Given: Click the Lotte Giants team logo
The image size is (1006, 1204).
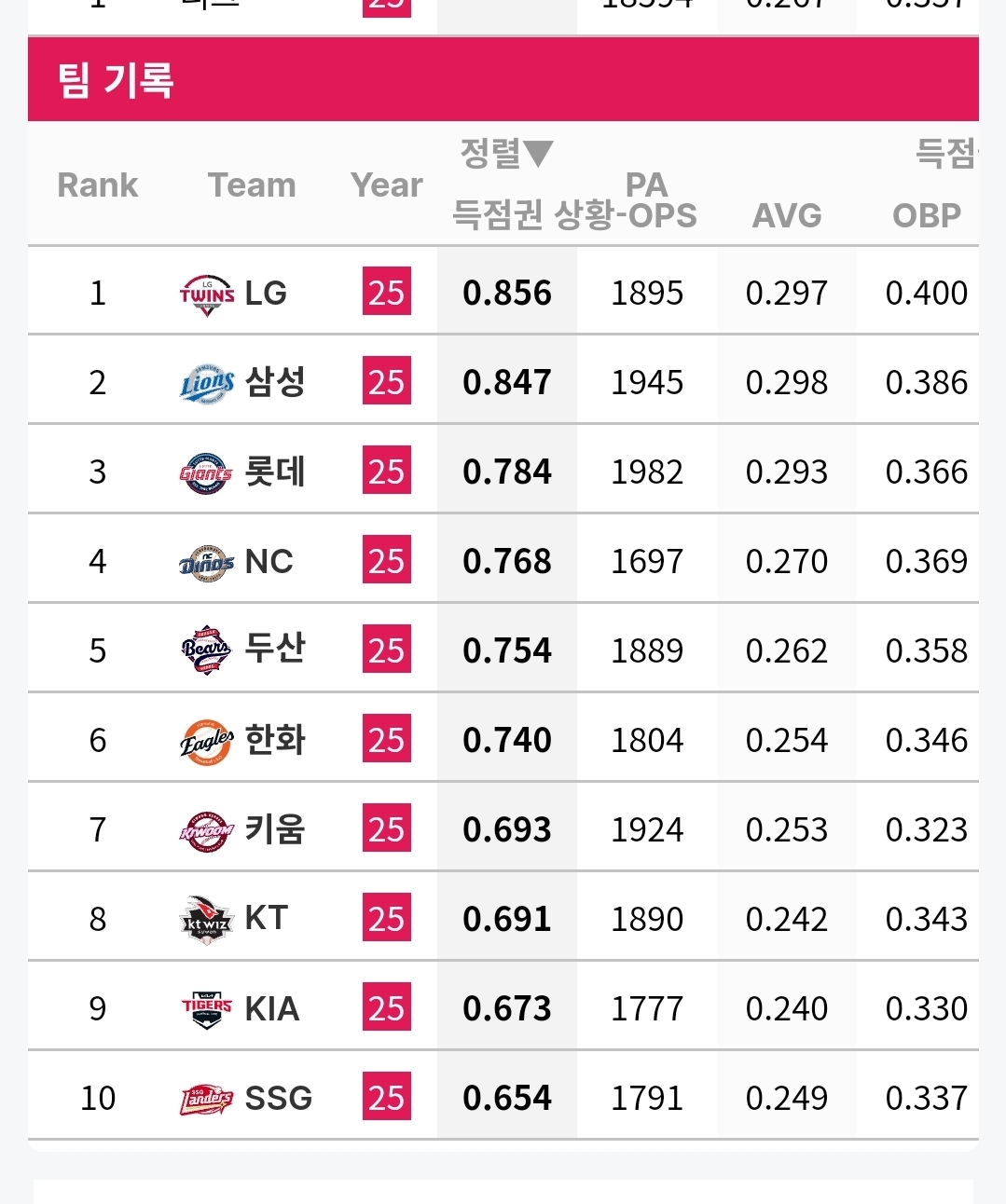Looking at the screenshot, I should click(206, 472).
